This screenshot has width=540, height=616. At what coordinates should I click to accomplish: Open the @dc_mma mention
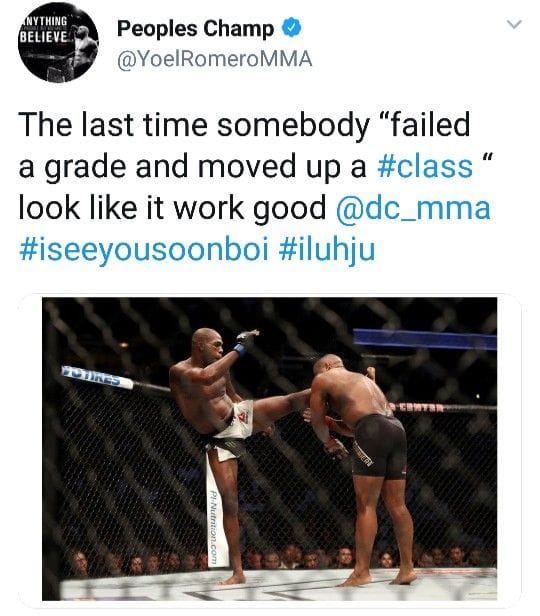click(413, 208)
